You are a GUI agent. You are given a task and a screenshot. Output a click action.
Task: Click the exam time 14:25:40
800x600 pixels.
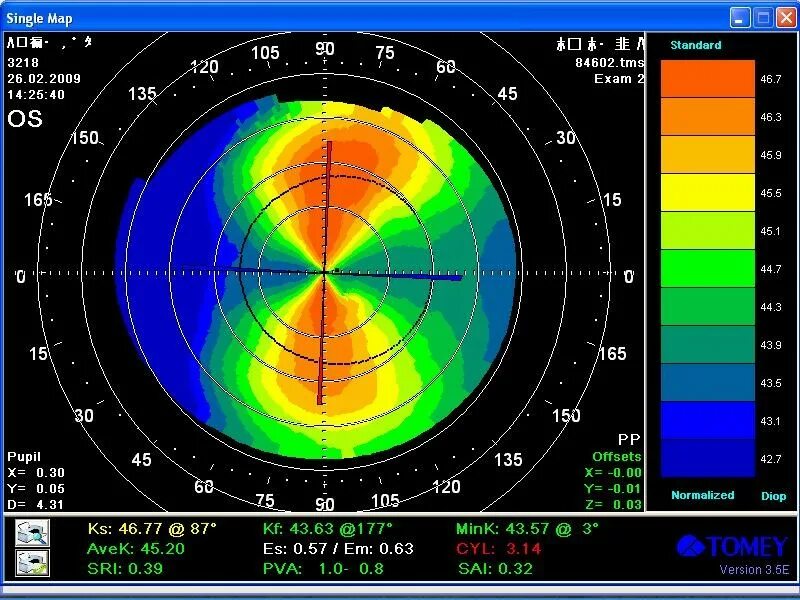tap(36, 95)
